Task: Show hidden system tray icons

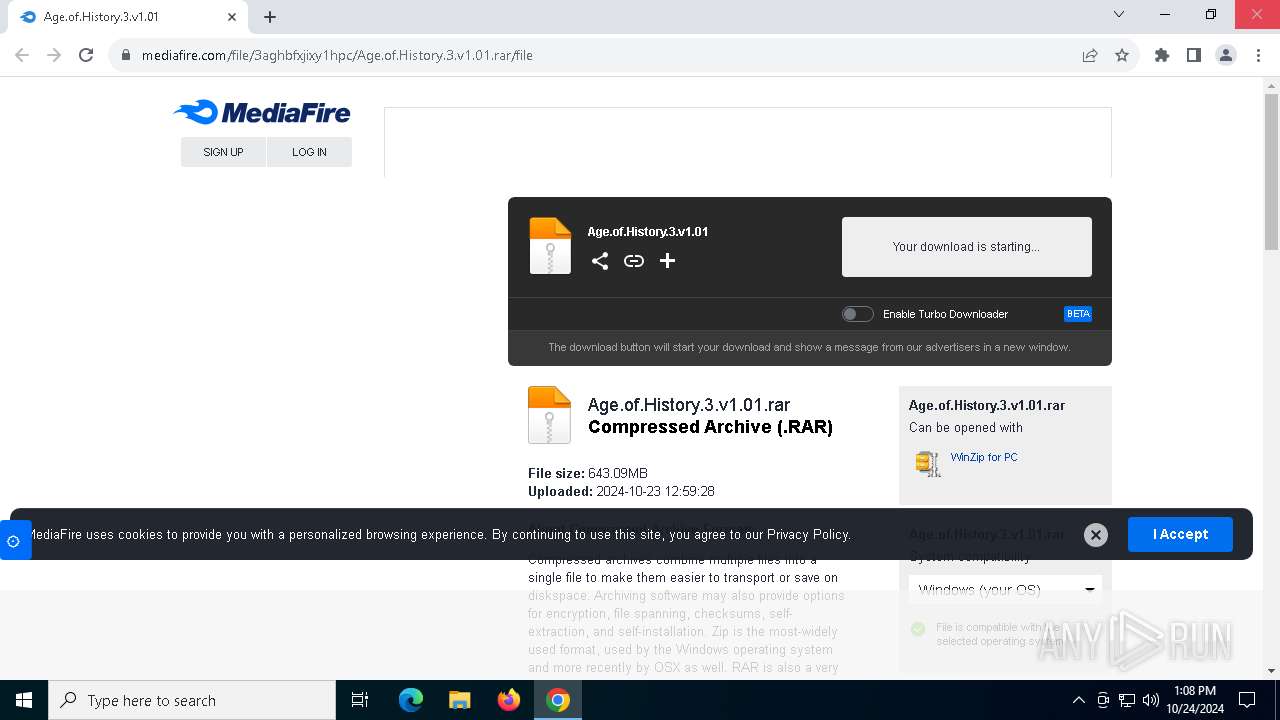Action: pyautogui.click(x=1078, y=700)
